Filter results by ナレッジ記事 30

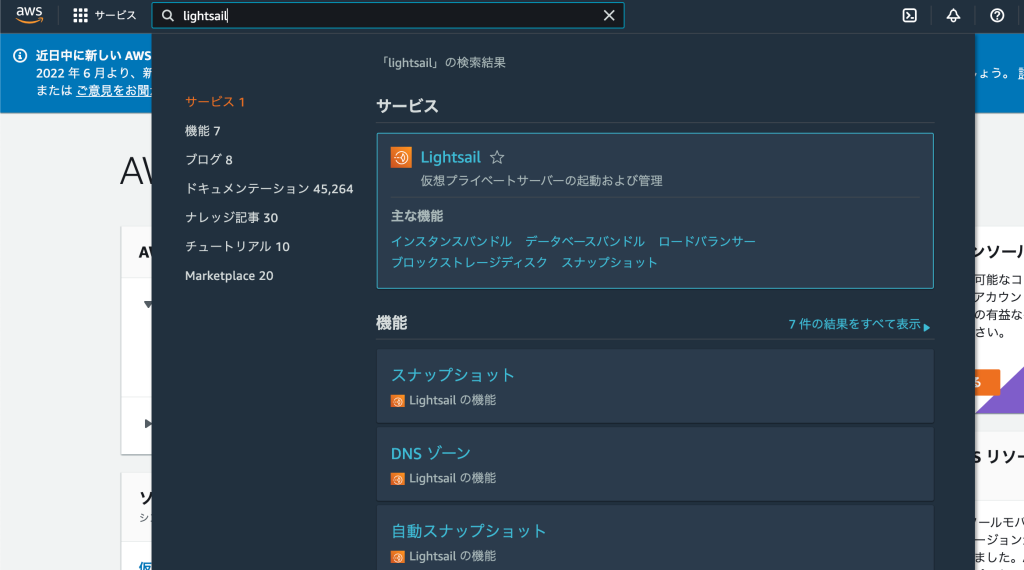pos(231,217)
